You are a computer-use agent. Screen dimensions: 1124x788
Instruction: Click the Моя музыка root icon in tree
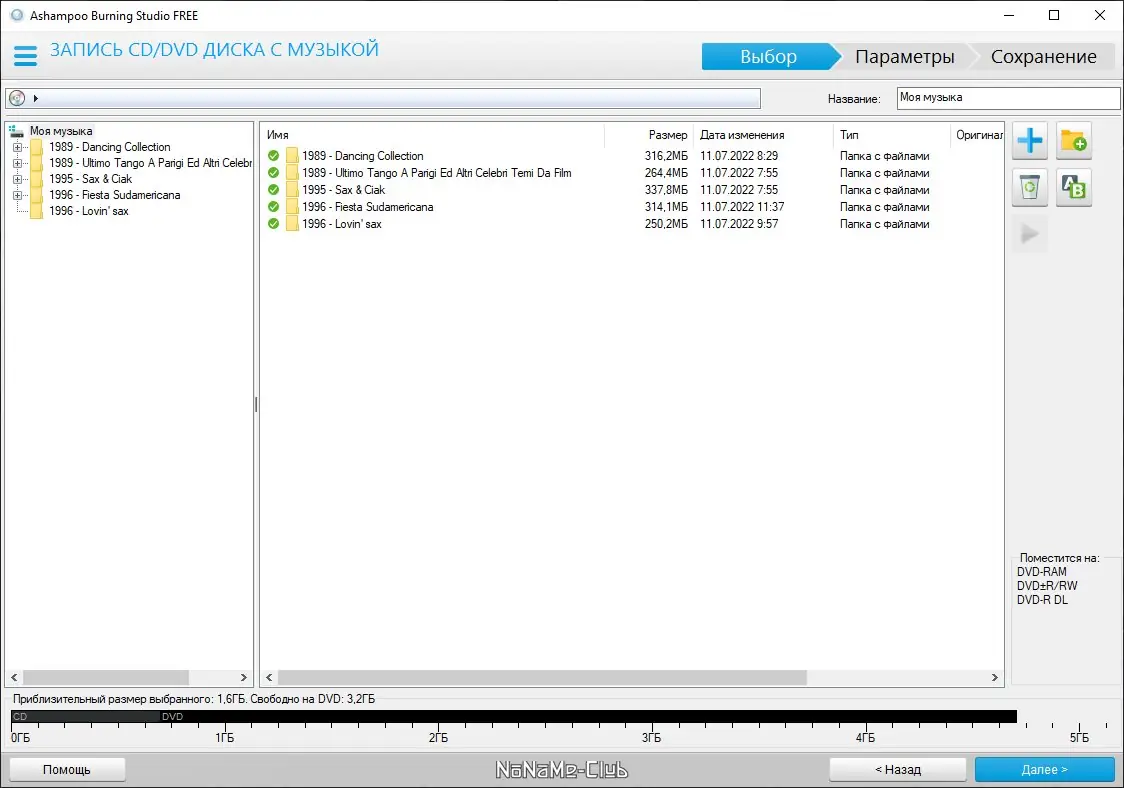pos(16,131)
